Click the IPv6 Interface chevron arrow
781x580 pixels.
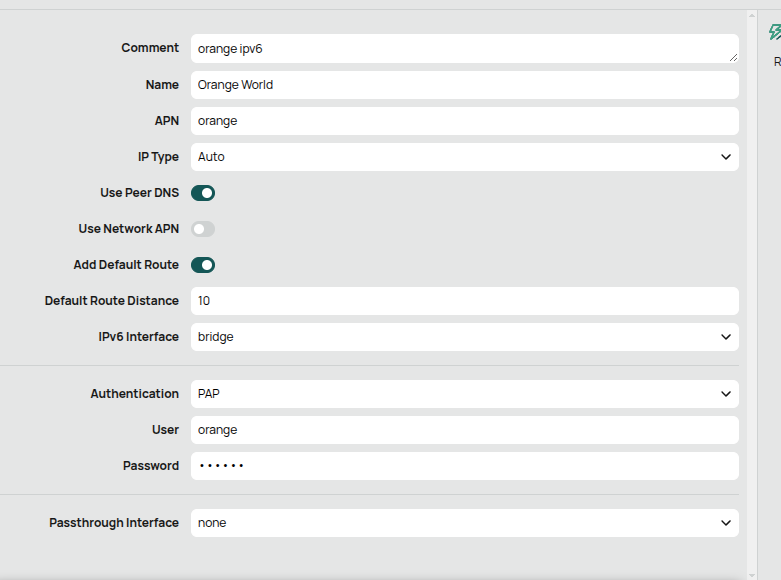tap(726, 337)
